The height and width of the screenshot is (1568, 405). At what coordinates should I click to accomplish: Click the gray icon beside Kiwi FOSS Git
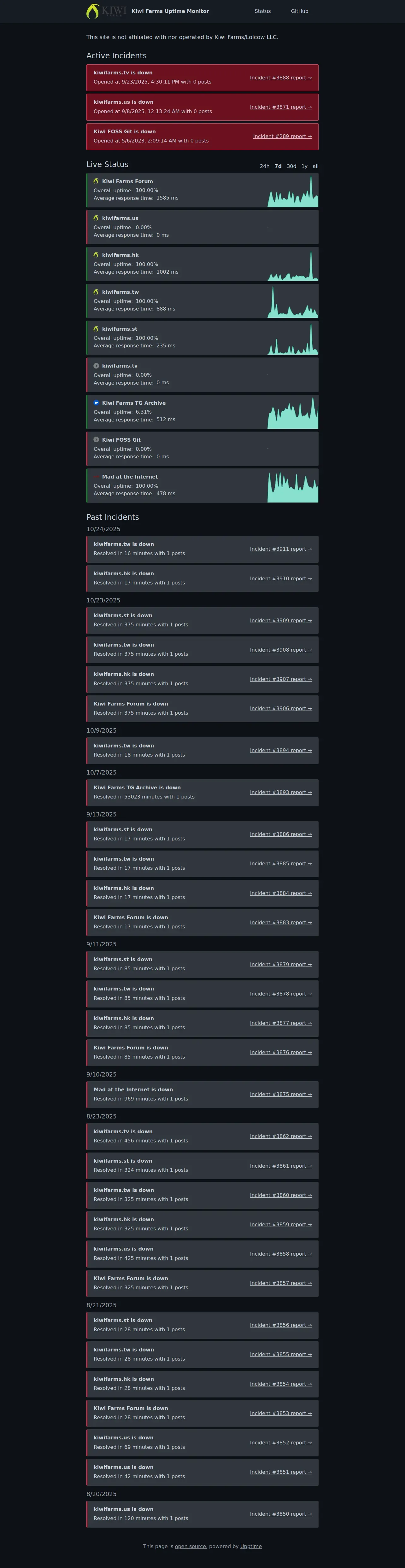pos(96,439)
